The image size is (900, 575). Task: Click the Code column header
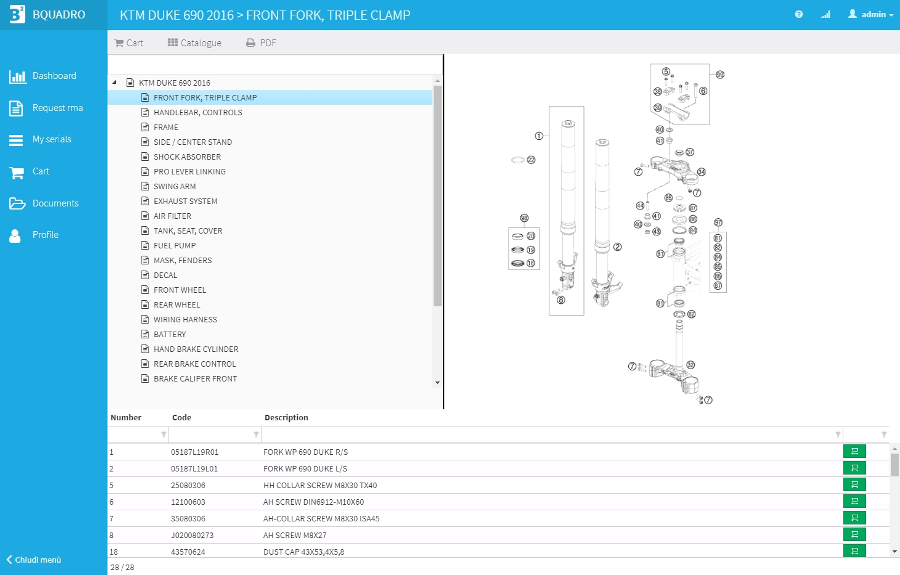click(x=181, y=418)
